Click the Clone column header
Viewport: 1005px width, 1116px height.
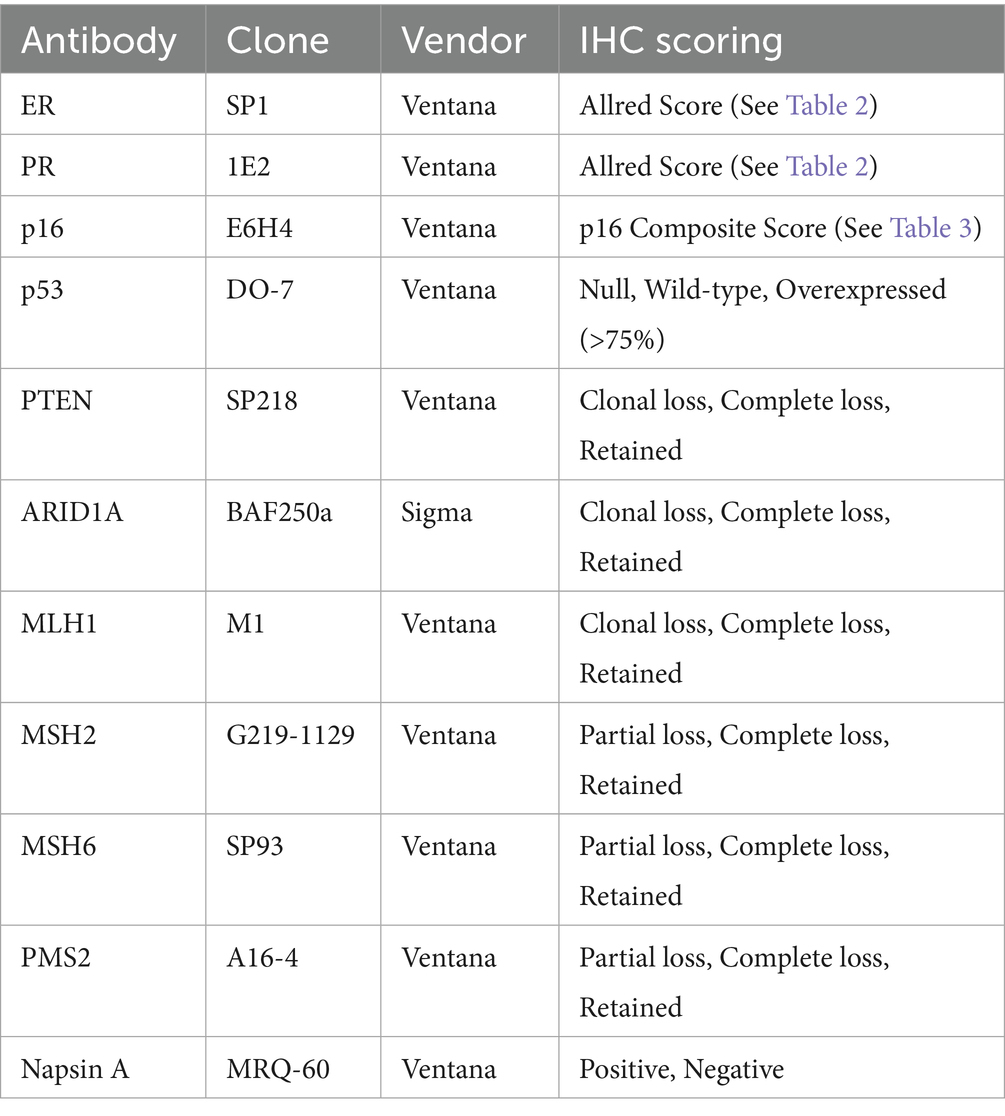point(277,41)
